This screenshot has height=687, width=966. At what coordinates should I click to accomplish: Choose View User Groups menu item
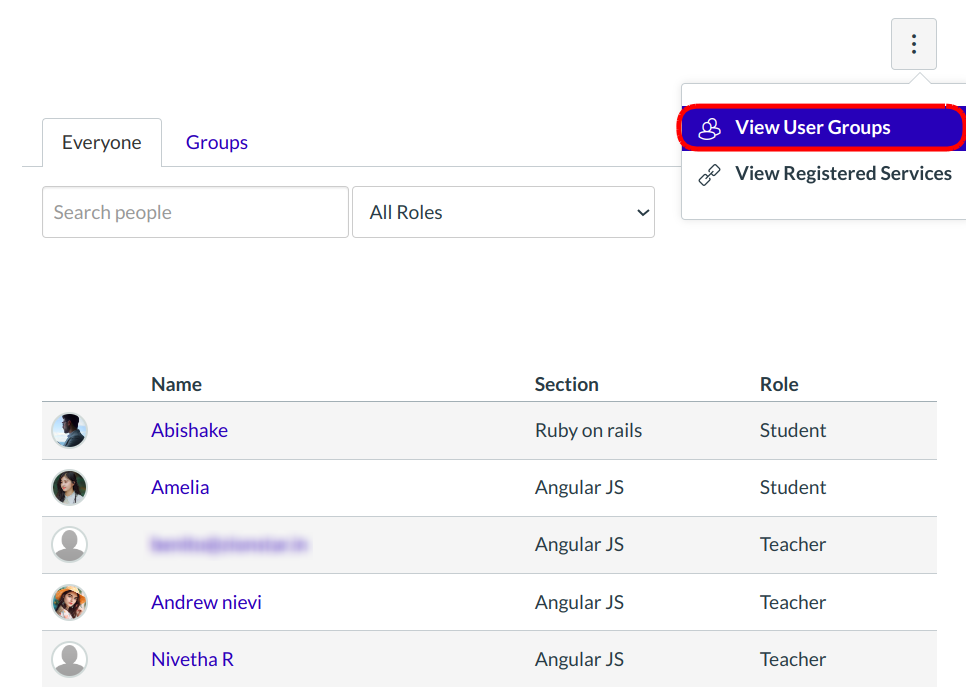[812, 128]
